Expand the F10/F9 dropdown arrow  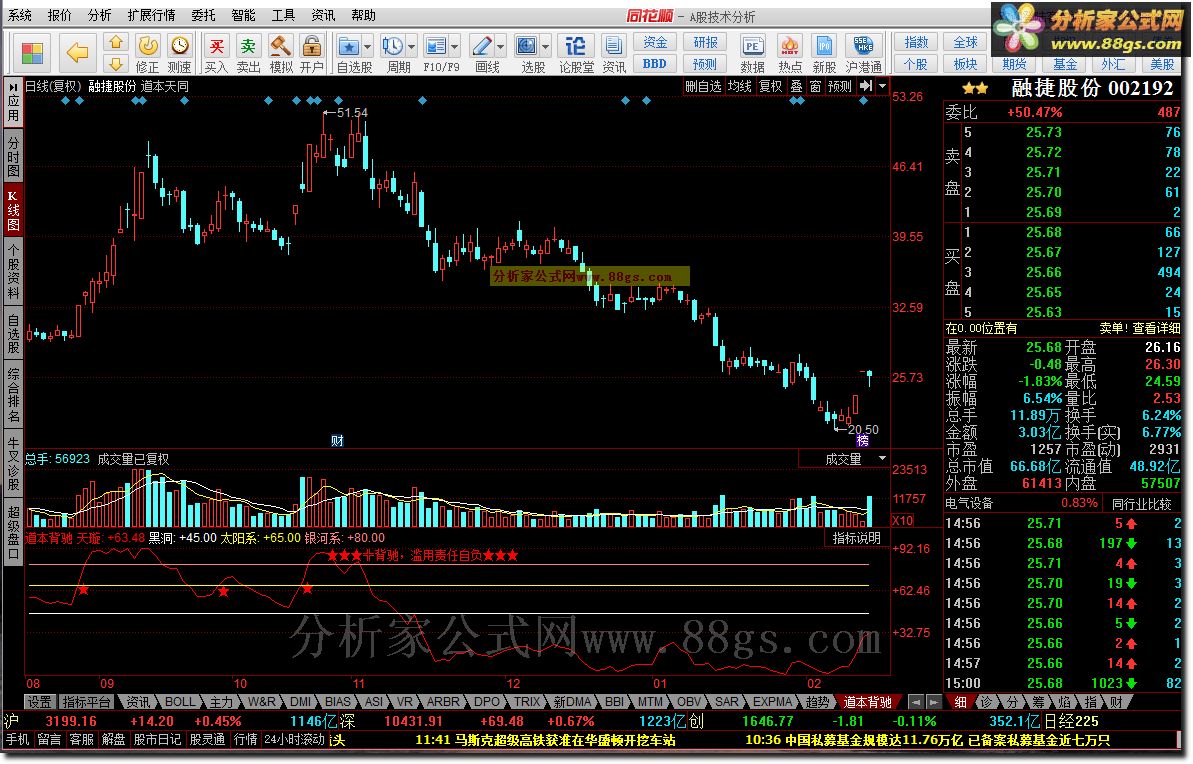[455, 47]
